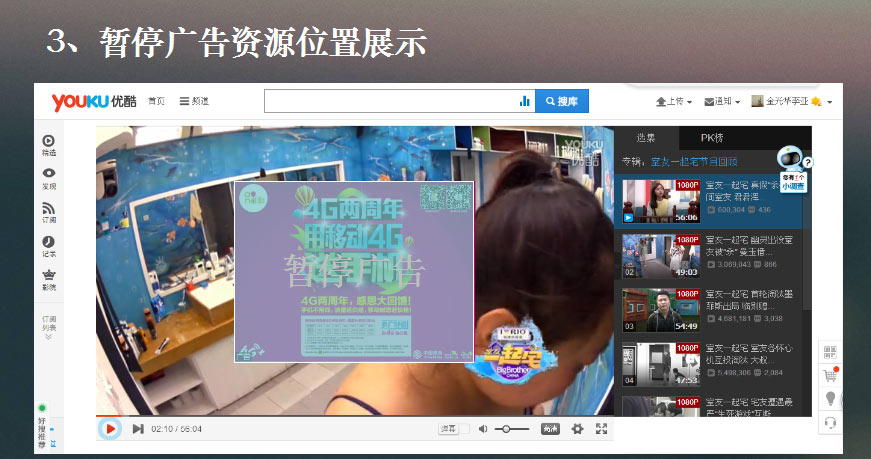This screenshot has width=871, height=459.
Task: Click the play button in player
Action: coord(110,428)
